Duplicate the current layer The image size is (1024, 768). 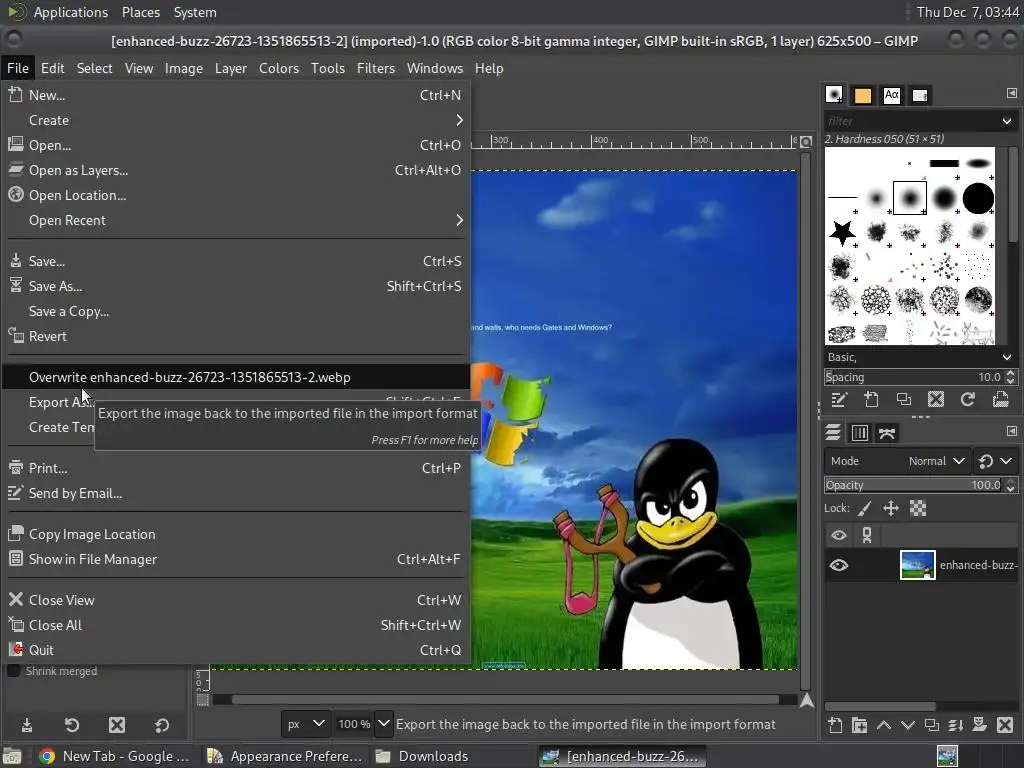(x=932, y=725)
